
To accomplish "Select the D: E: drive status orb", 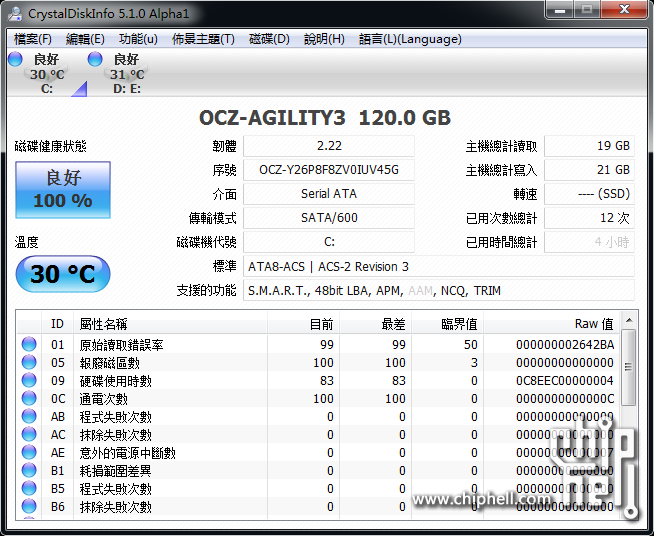I will pyautogui.click(x=95, y=59).
